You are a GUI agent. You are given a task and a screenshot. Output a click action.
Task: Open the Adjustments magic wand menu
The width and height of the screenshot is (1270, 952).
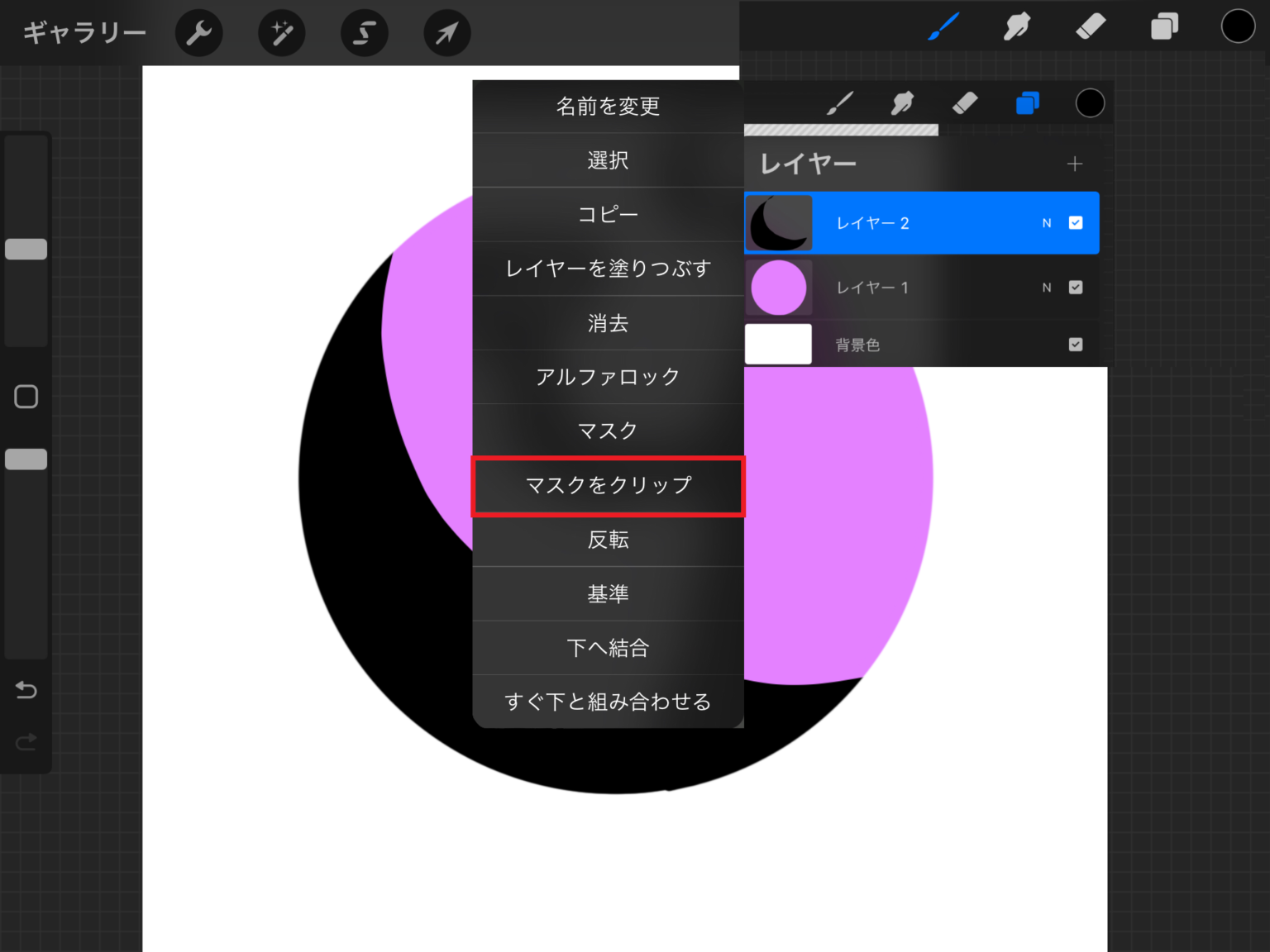pos(281,33)
